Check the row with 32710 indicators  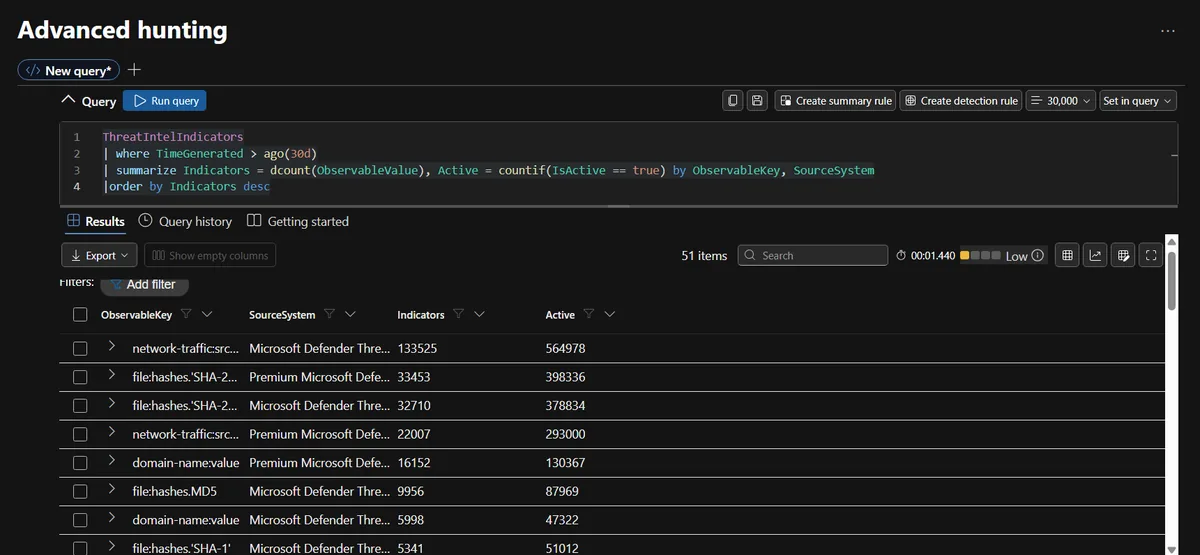(x=80, y=406)
